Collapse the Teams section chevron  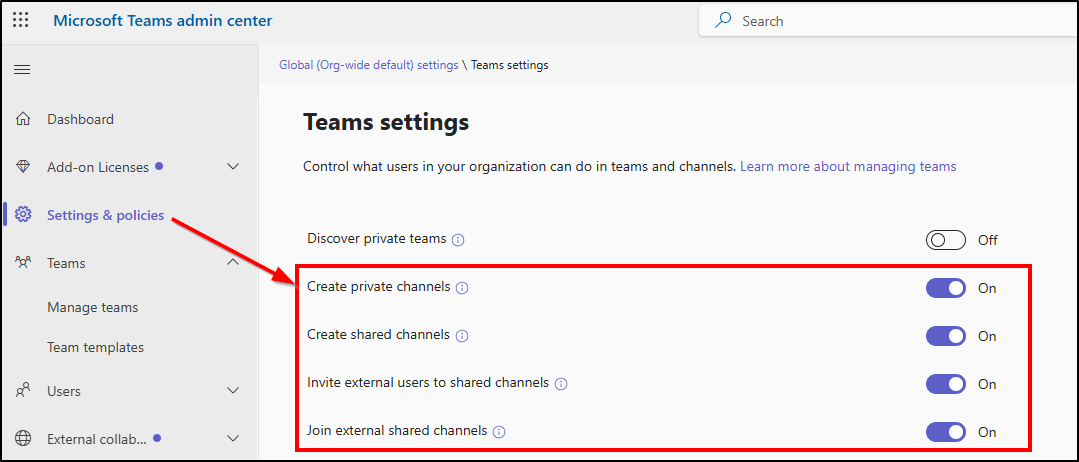pyautogui.click(x=233, y=262)
